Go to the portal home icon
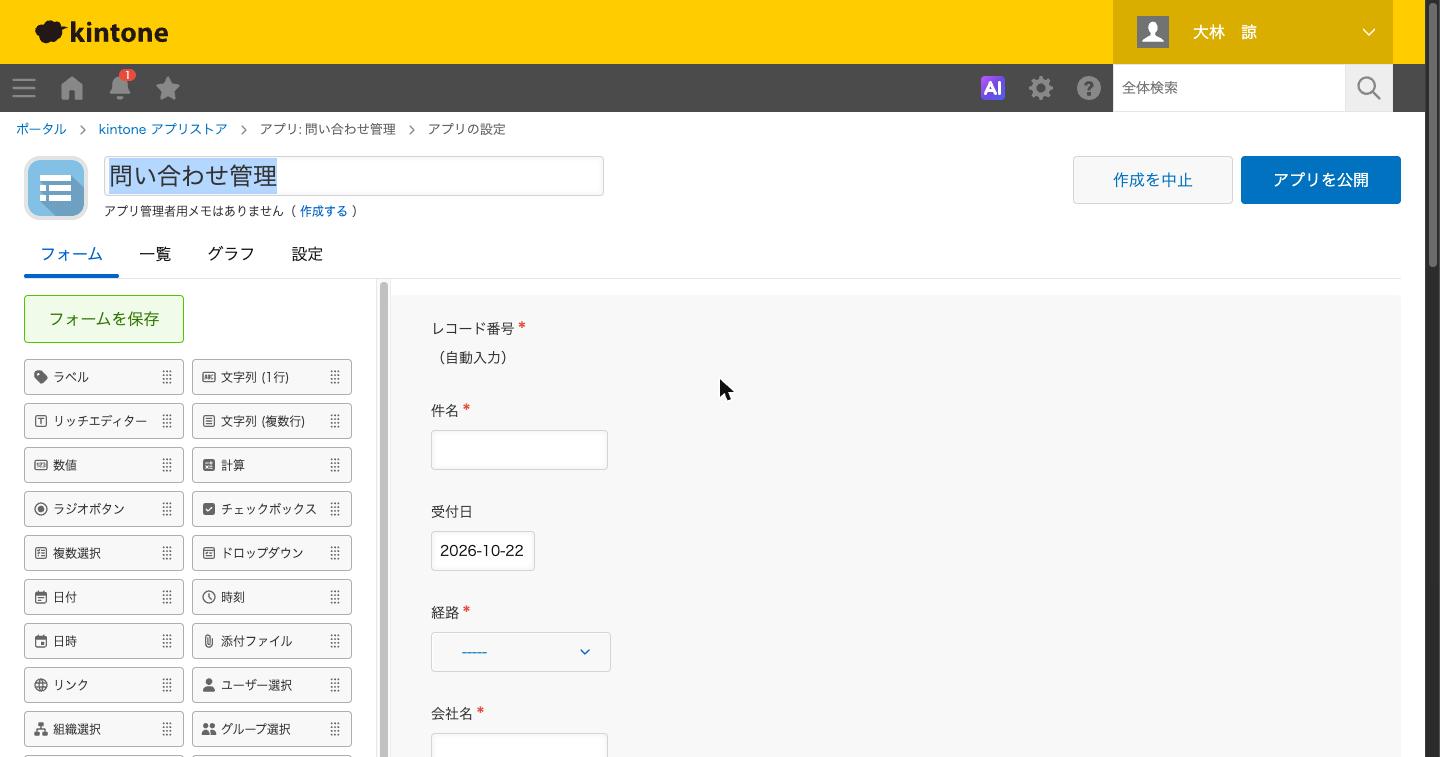Image resolution: width=1440 pixels, height=757 pixels. coord(72,88)
